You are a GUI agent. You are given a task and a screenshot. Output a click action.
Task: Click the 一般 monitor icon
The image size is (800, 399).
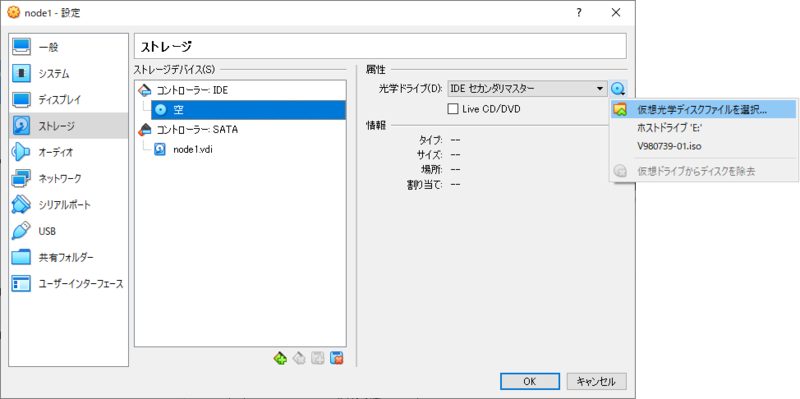[21, 47]
